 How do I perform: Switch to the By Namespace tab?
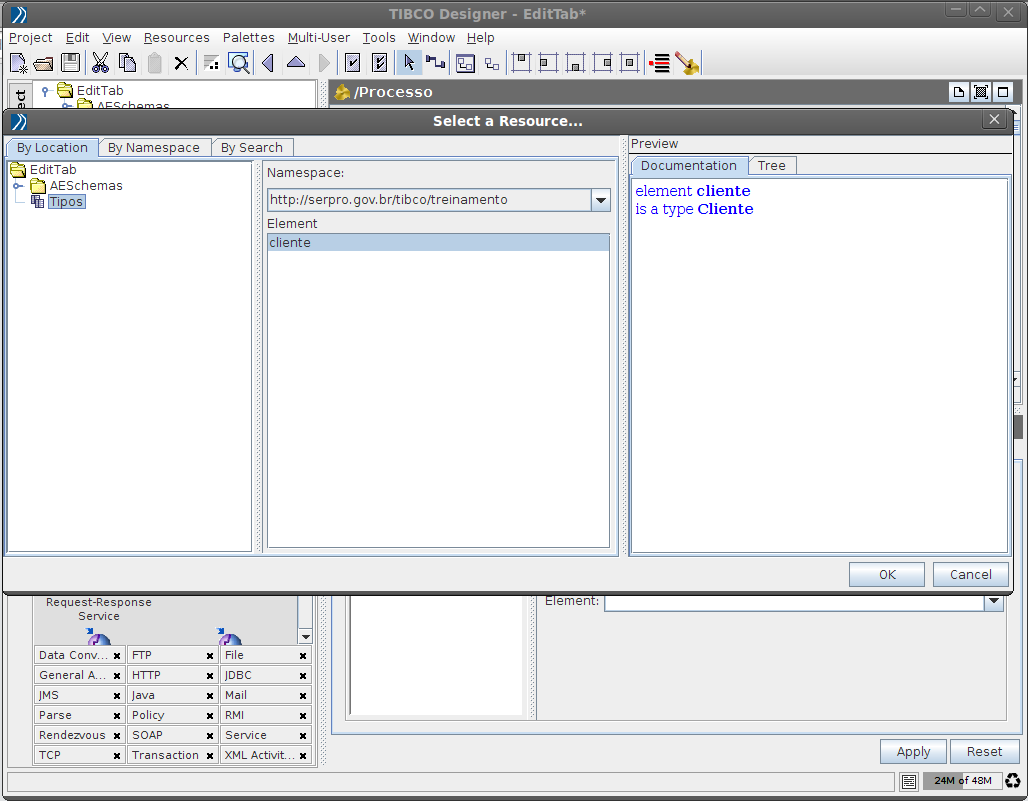coord(154,148)
